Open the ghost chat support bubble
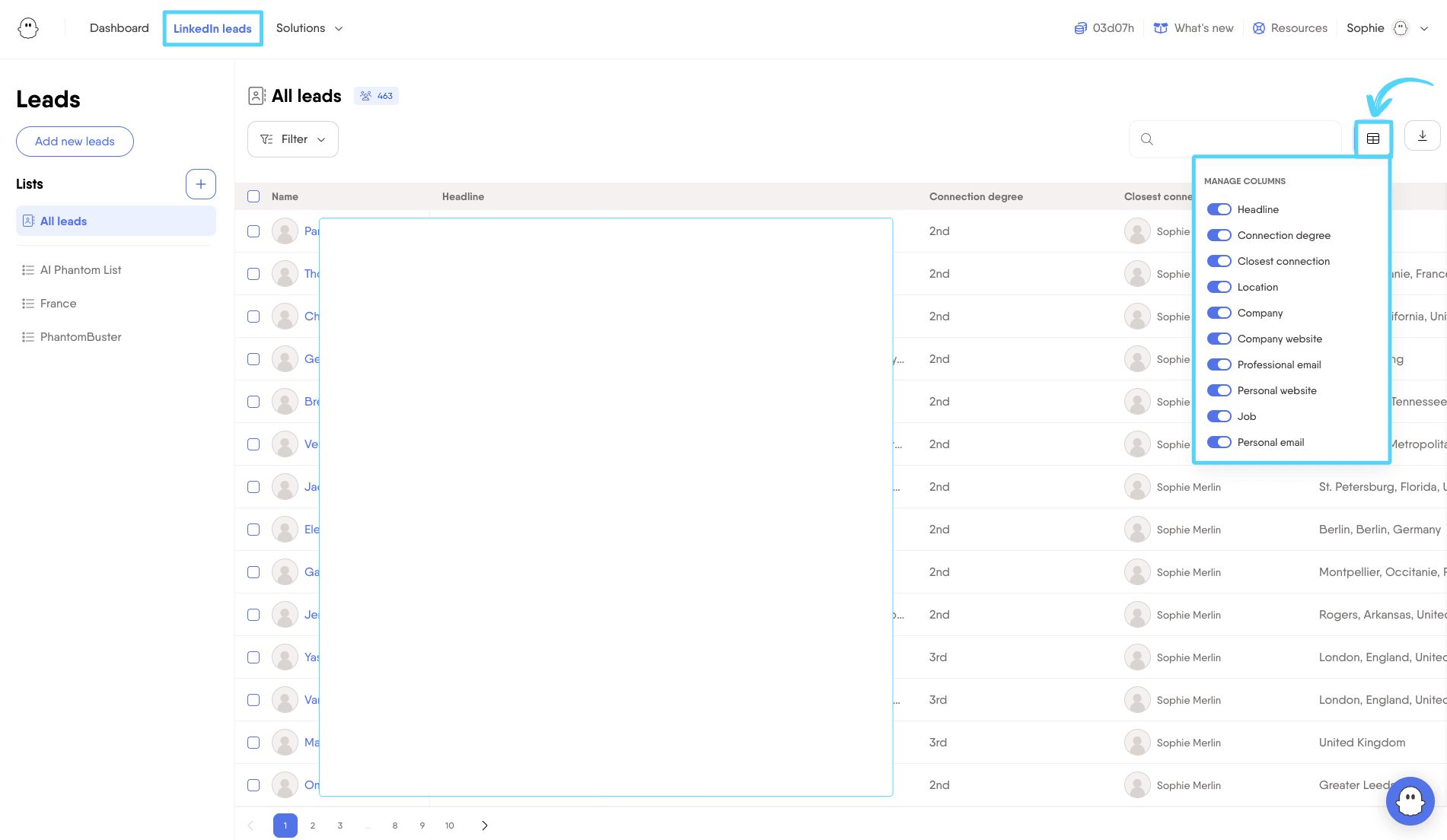1447x840 pixels. tap(1410, 800)
